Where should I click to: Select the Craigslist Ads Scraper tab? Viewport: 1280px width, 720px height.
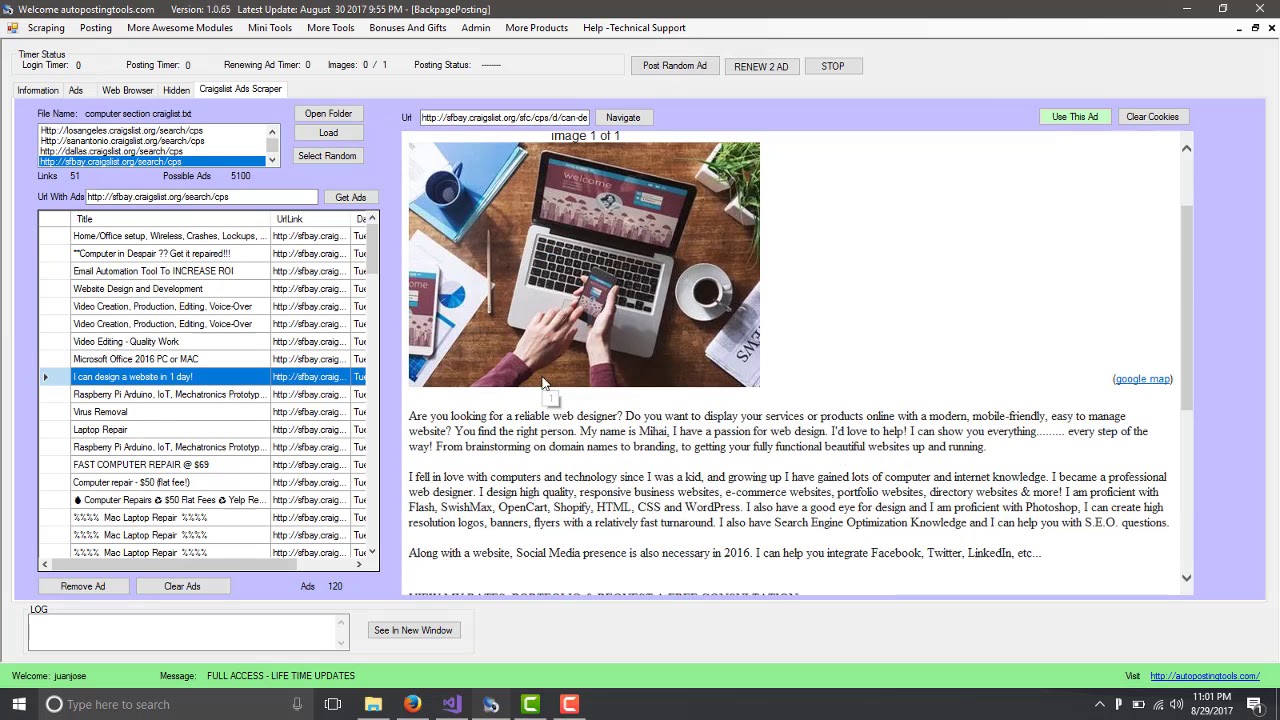click(240, 89)
